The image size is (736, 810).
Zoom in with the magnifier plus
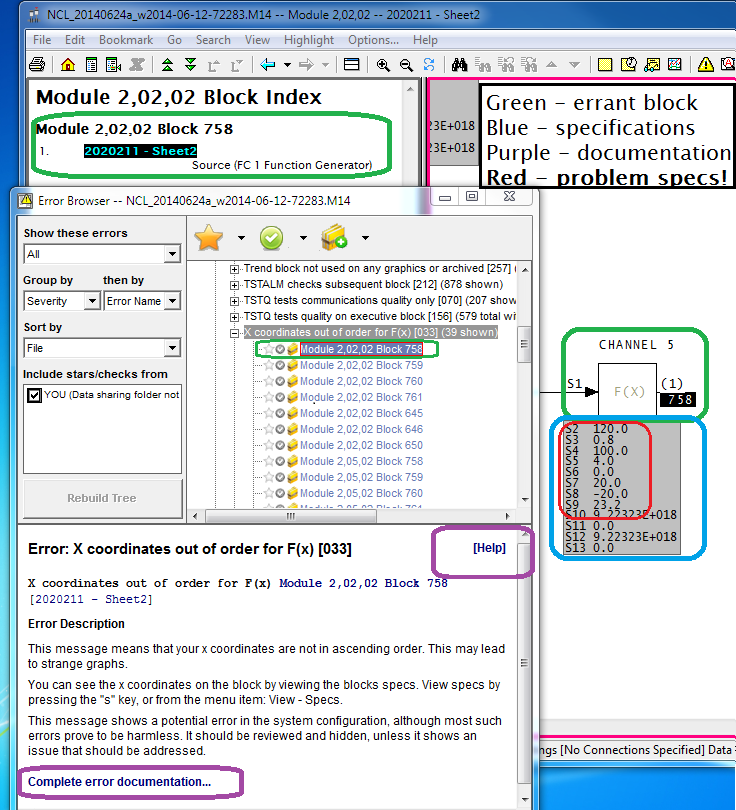[x=383, y=65]
